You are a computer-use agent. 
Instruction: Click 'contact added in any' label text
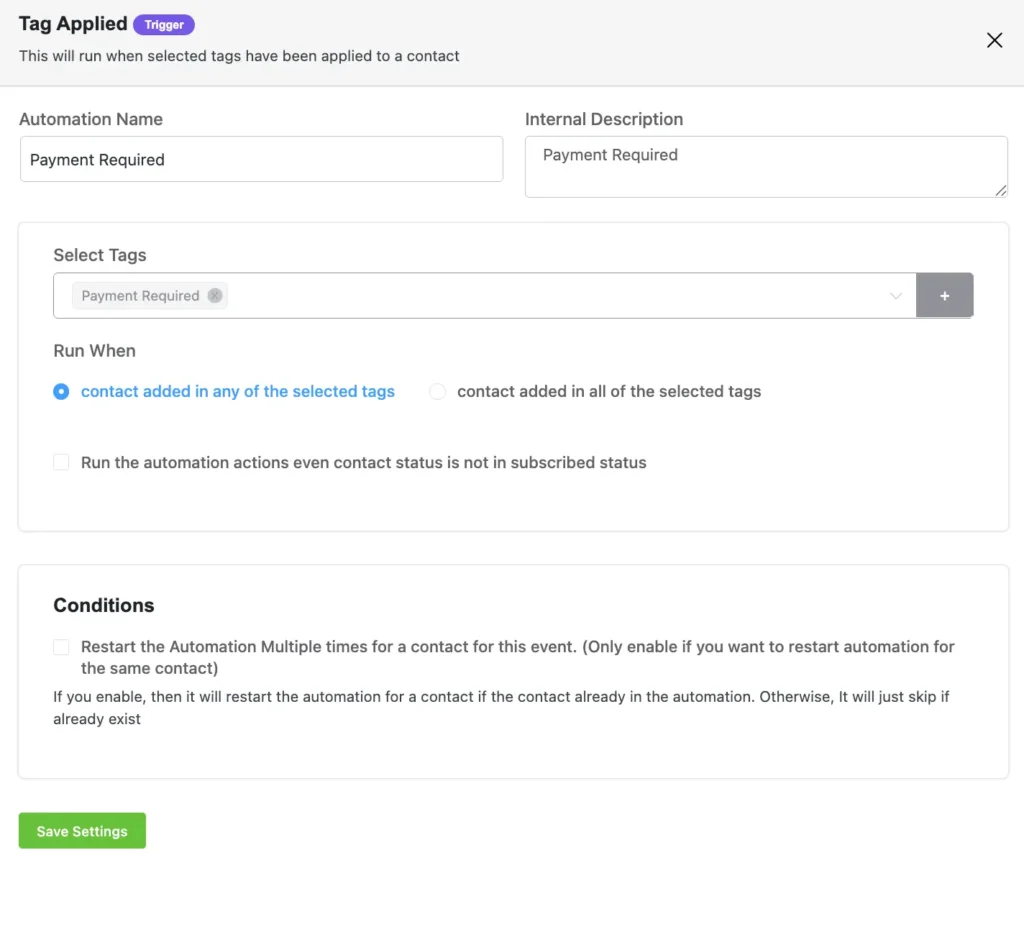coord(237,392)
